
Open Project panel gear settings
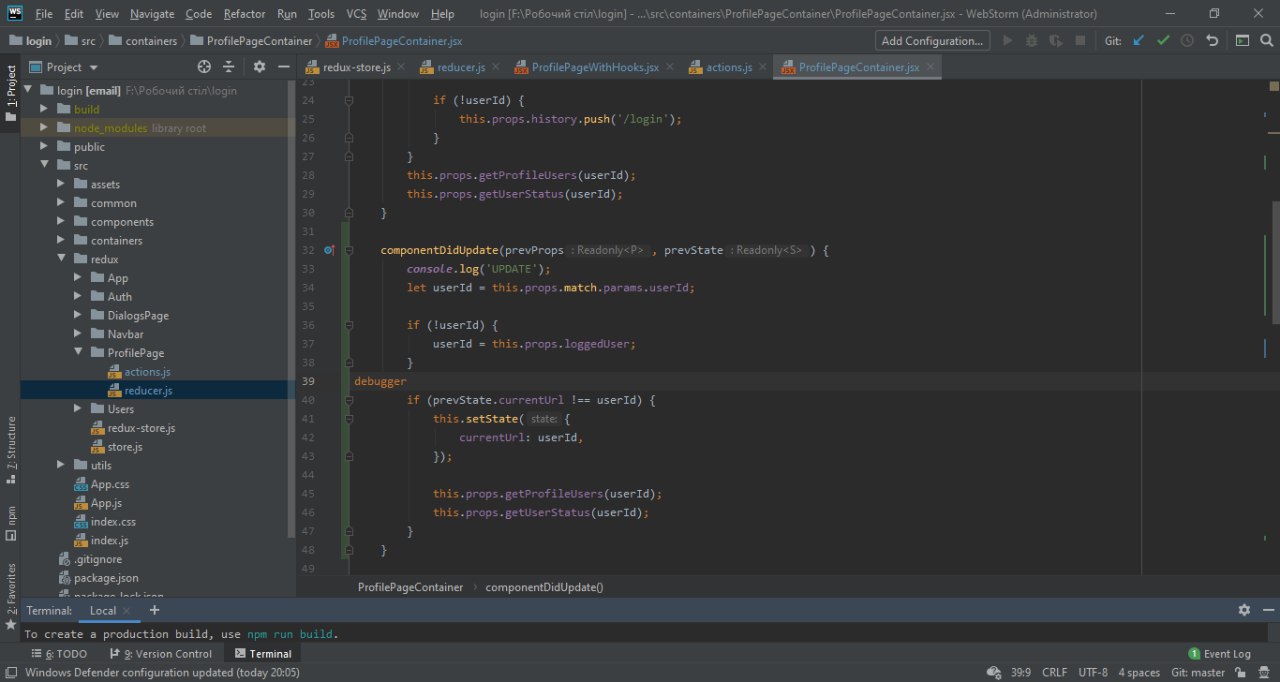(259, 67)
